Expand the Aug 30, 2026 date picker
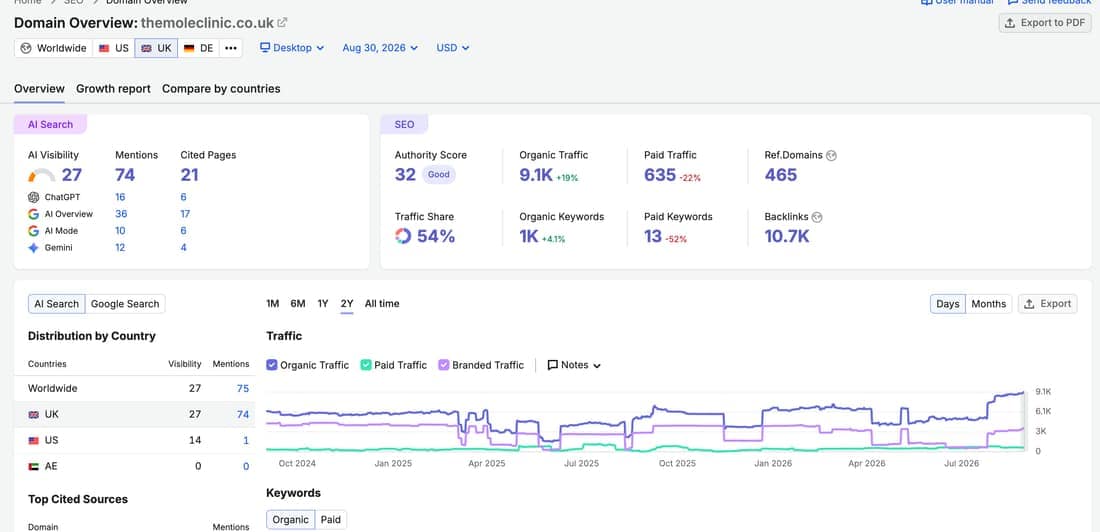 pyautogui.click(x=380, y=48)
